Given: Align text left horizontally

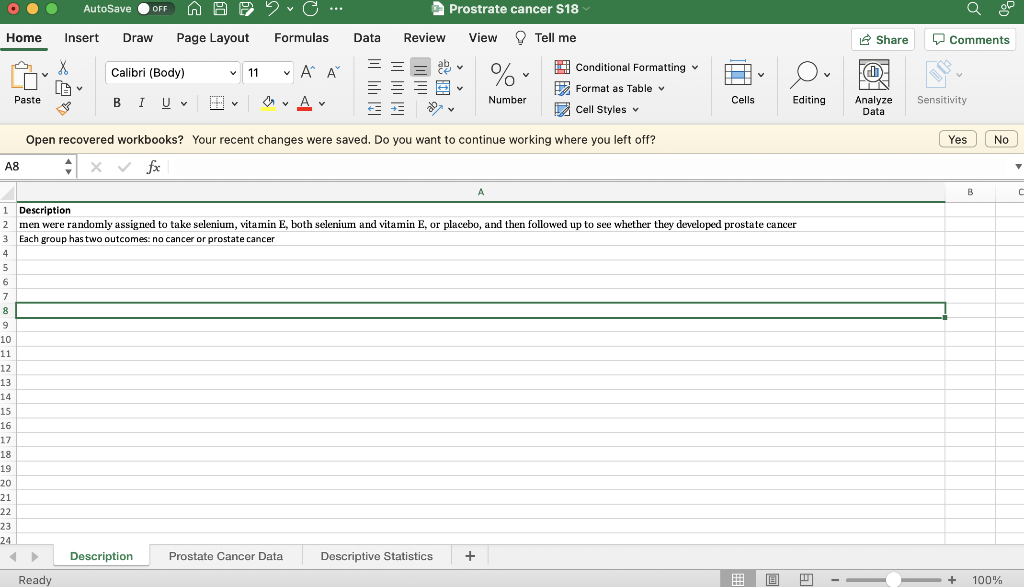Looking at the screenshot, I should pyautogui.click(x=374, y=87).
